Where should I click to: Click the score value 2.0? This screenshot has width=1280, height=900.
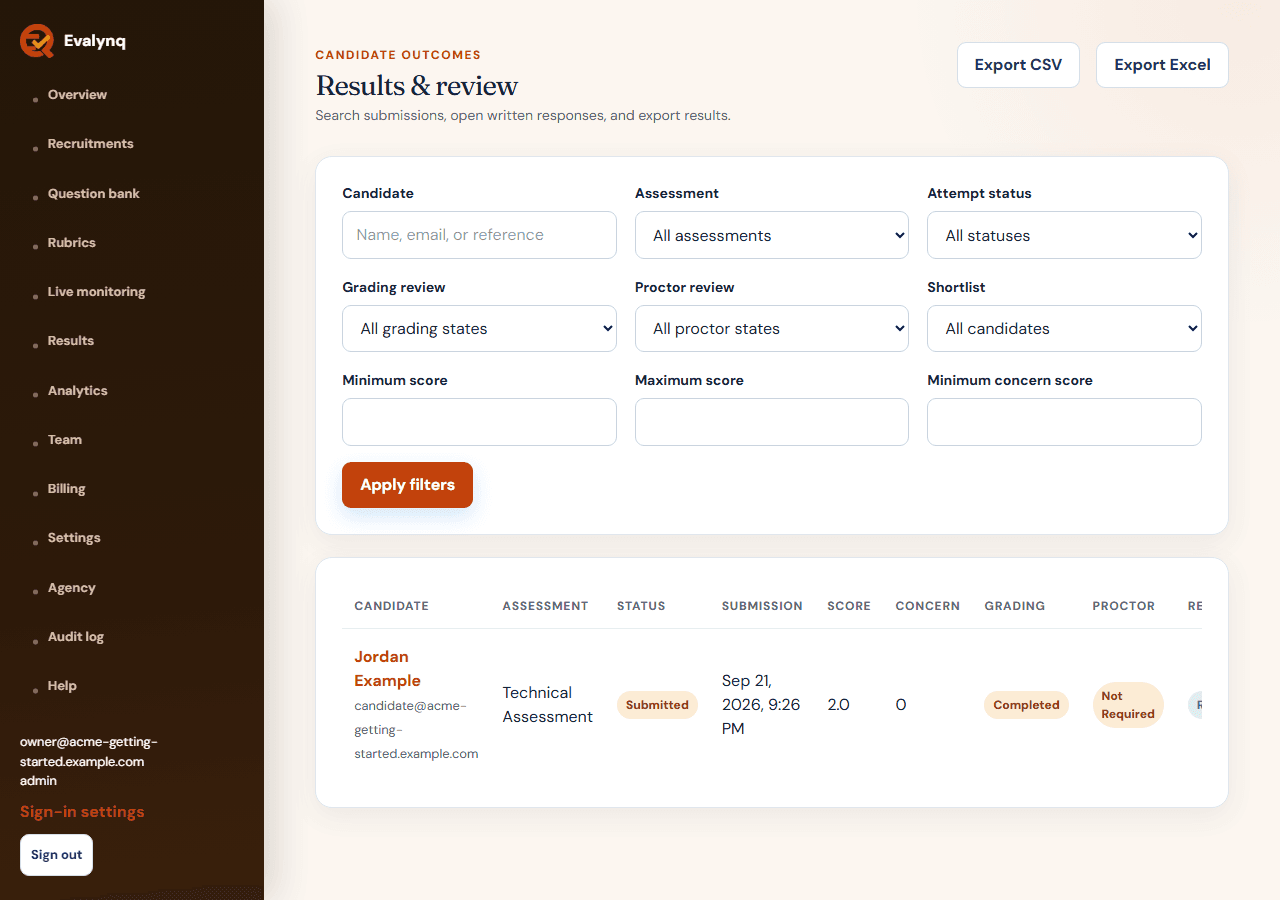[838, 705]
